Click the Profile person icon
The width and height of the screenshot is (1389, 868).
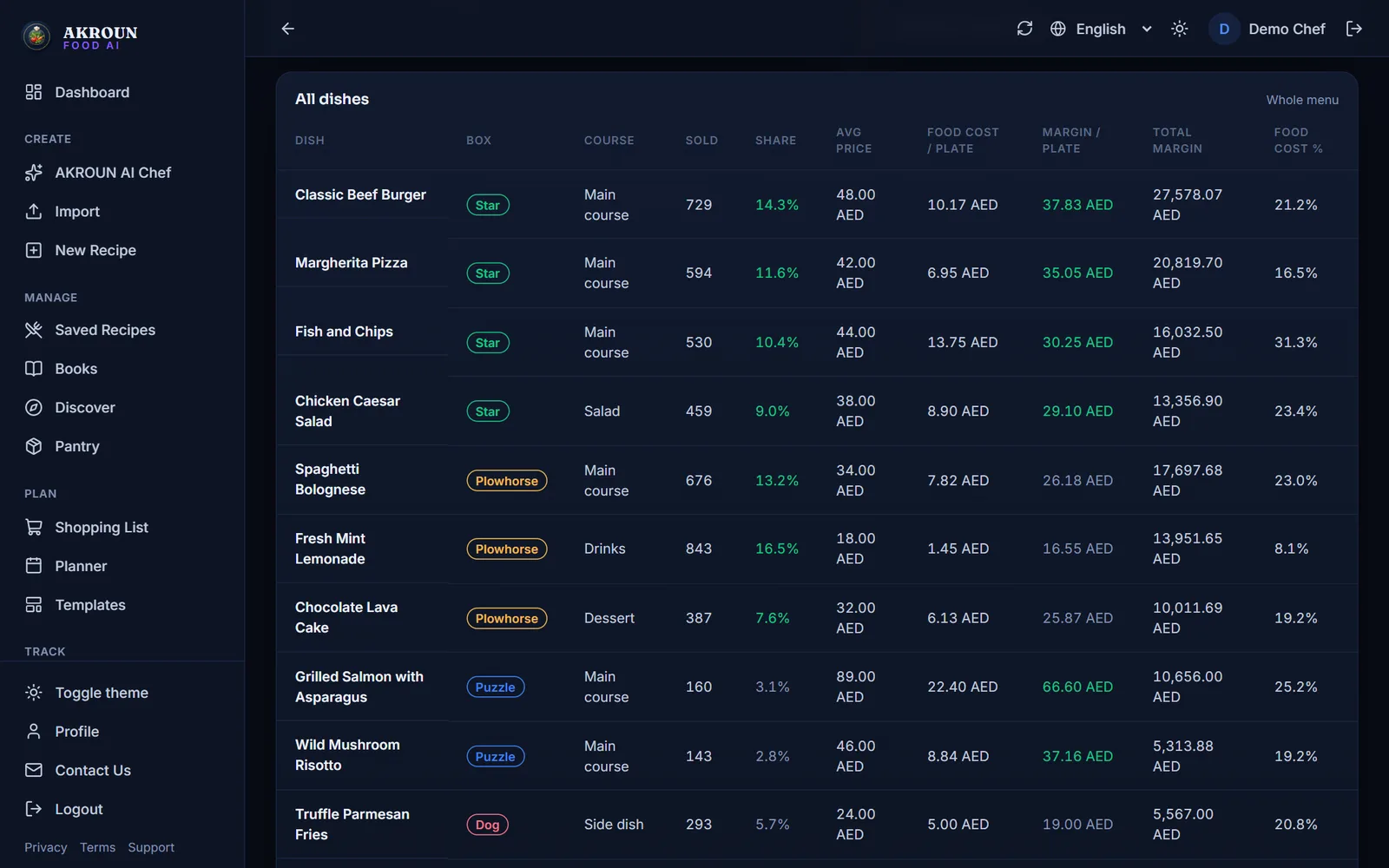click(x=34, y=732)
